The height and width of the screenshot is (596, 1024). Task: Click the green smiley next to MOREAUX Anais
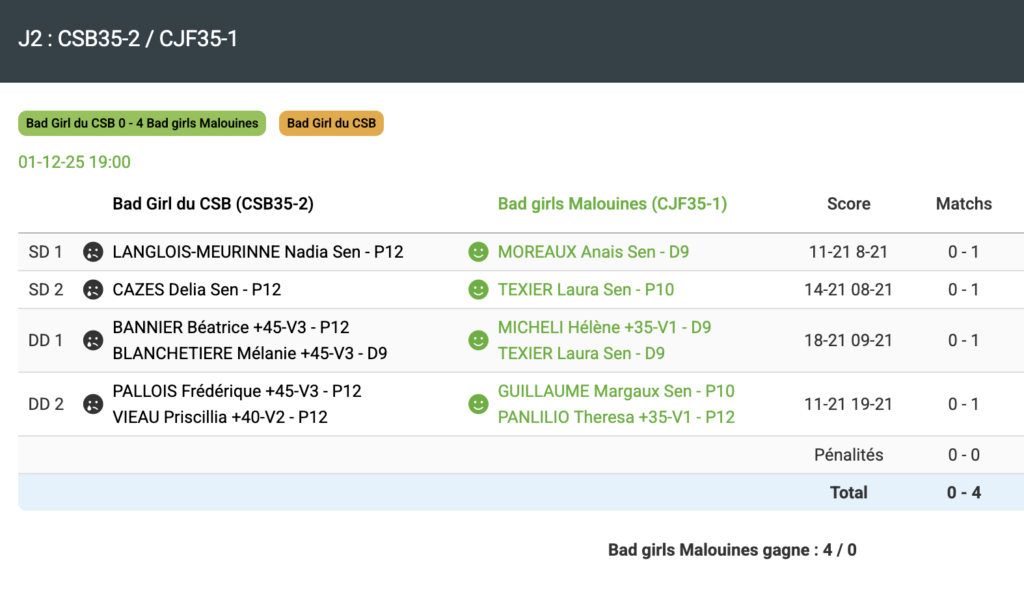pyautogui.click(x=478, y=252)
